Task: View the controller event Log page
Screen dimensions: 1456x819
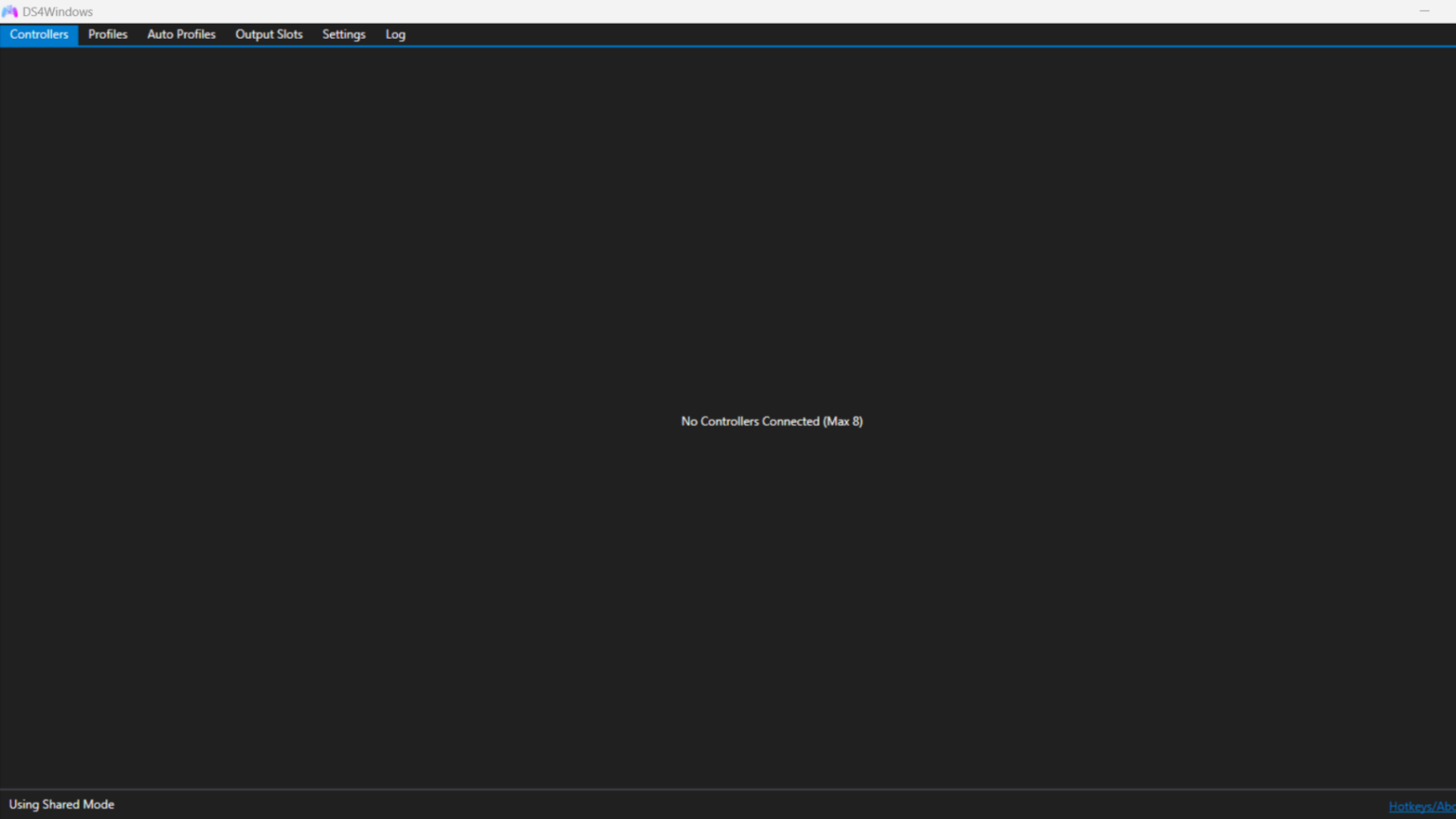Action: tap(395, 34)
